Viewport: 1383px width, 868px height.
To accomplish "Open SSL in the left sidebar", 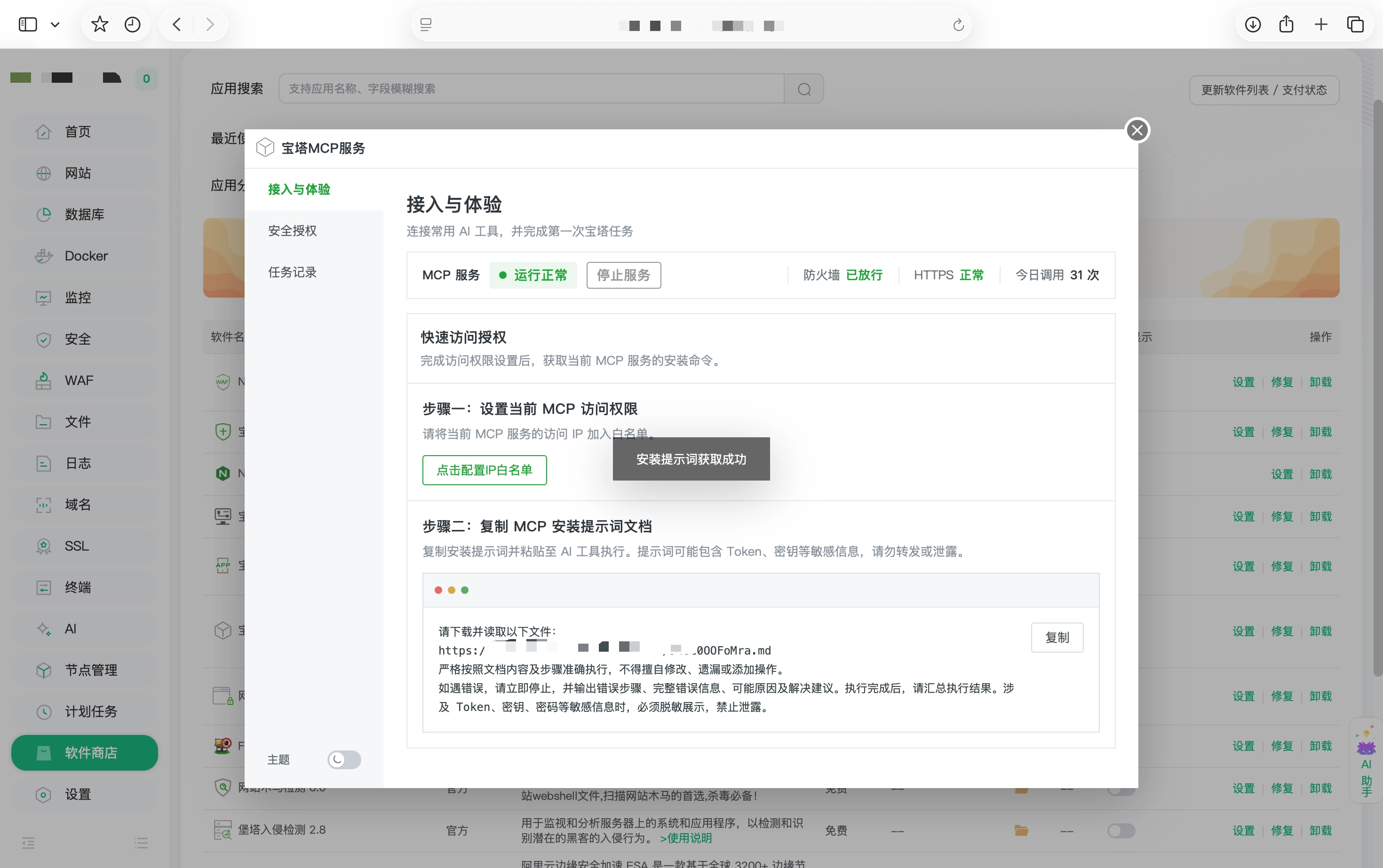I will [x=84, y=546].
